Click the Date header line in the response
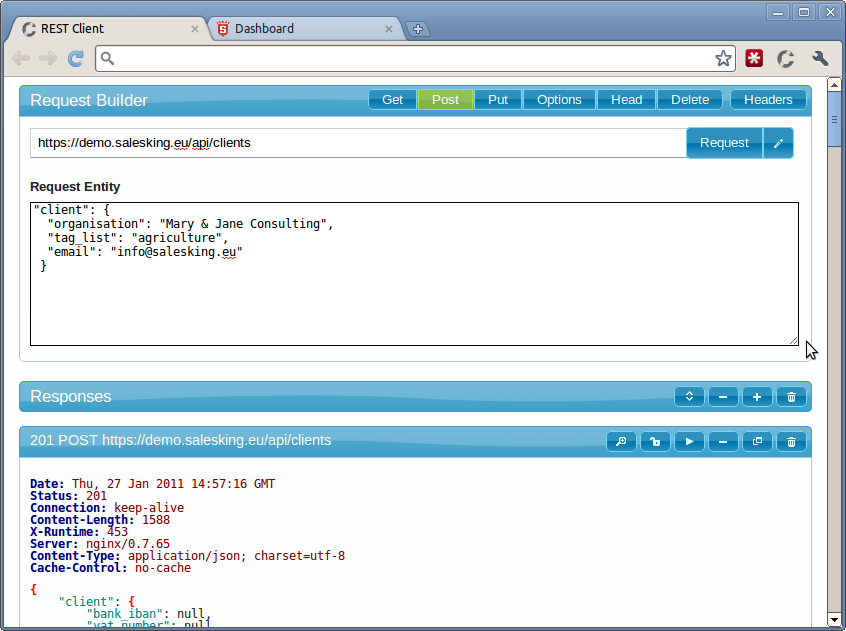Screen dimensions: 846x631 tap(153, 484)
